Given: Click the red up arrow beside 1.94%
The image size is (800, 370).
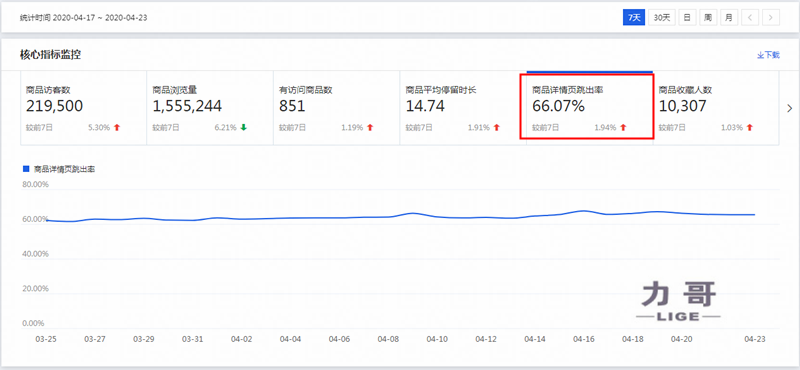Looking at the screenshot, I should [623, 128].
